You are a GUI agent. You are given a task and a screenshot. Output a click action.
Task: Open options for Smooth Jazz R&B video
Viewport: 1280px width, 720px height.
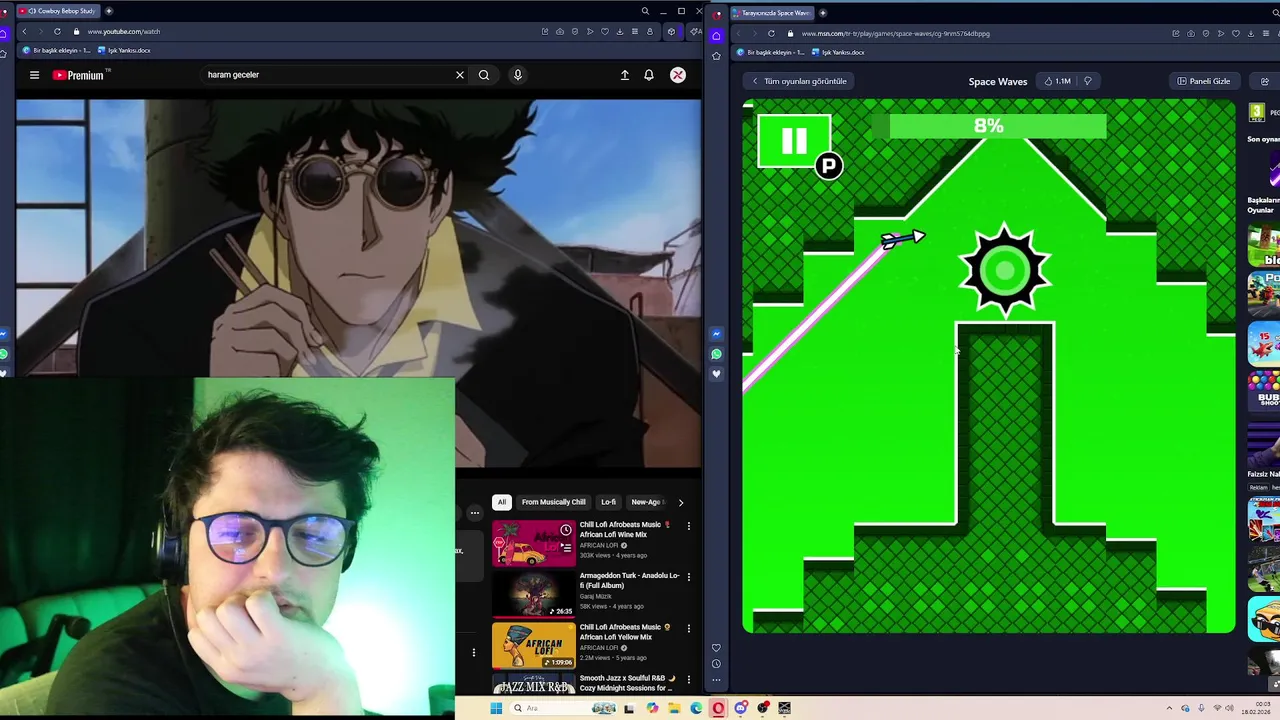pos(688,679)
